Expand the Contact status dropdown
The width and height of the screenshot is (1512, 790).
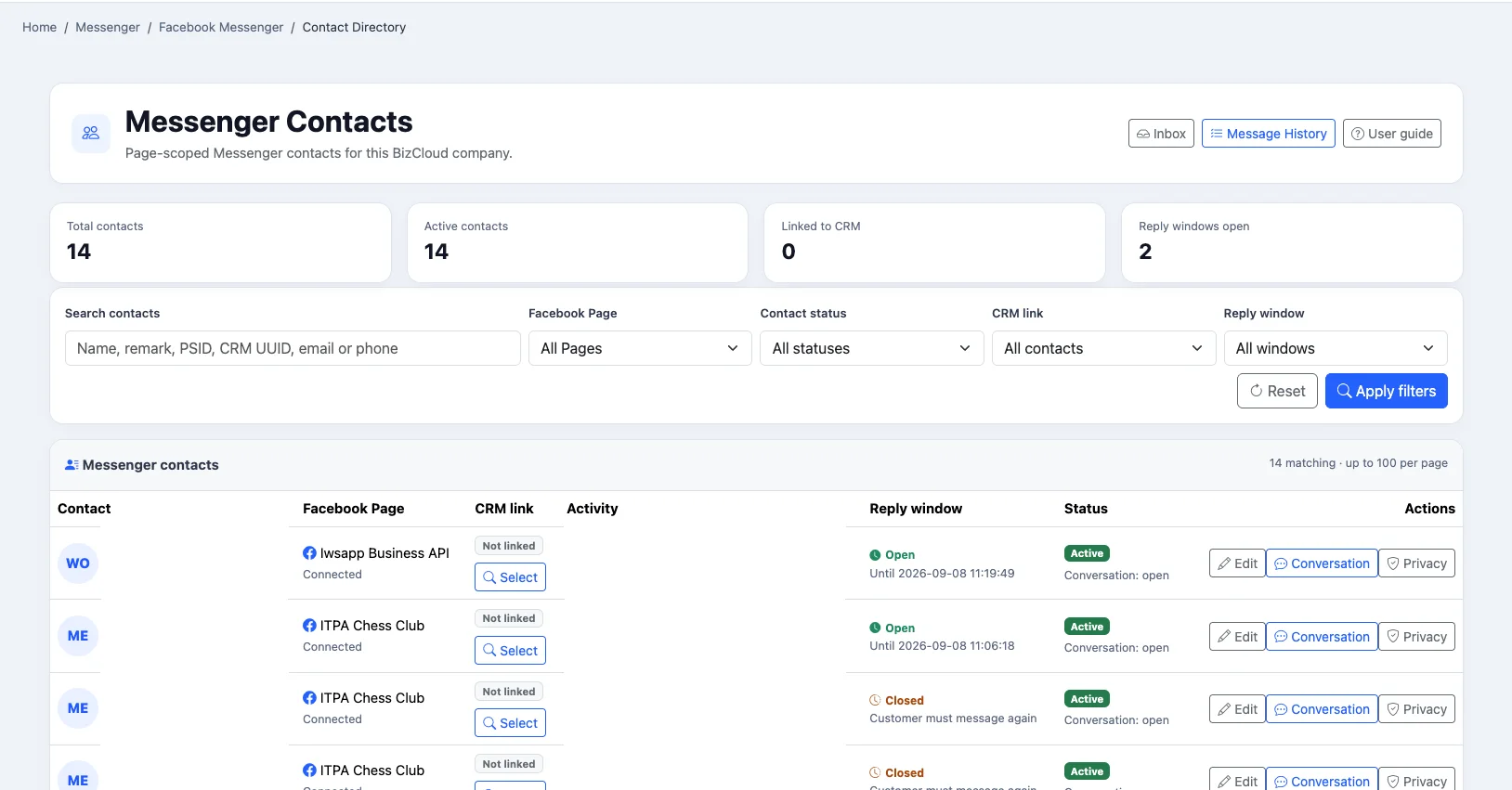871,348
